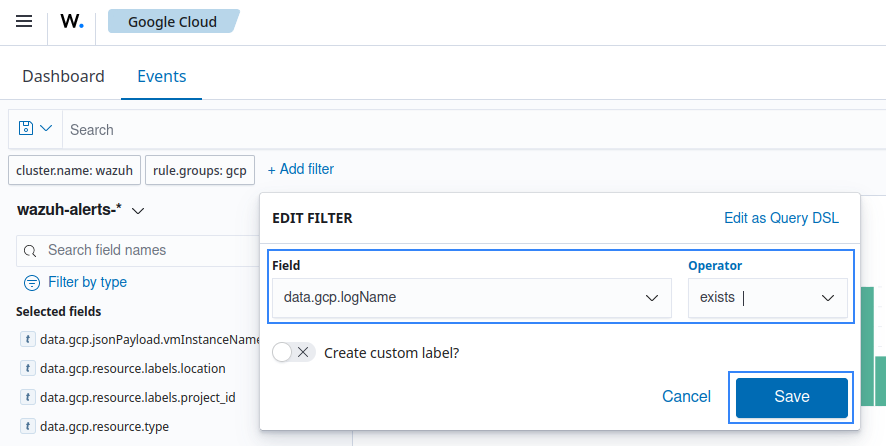Click the main Search query input
The image size is (886, 446).
470,130
